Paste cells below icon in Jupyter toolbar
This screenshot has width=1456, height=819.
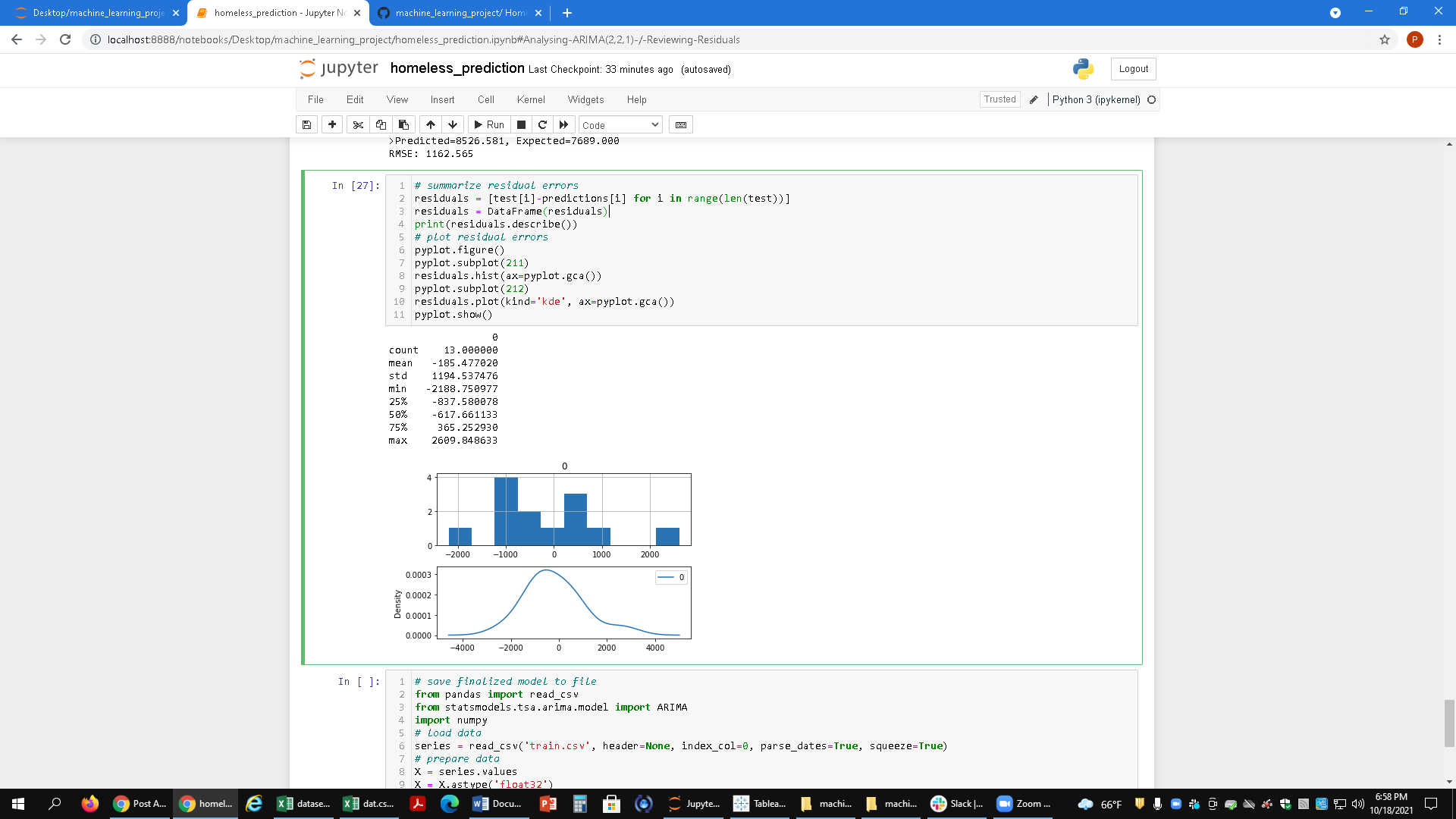(x=403, y=124)
